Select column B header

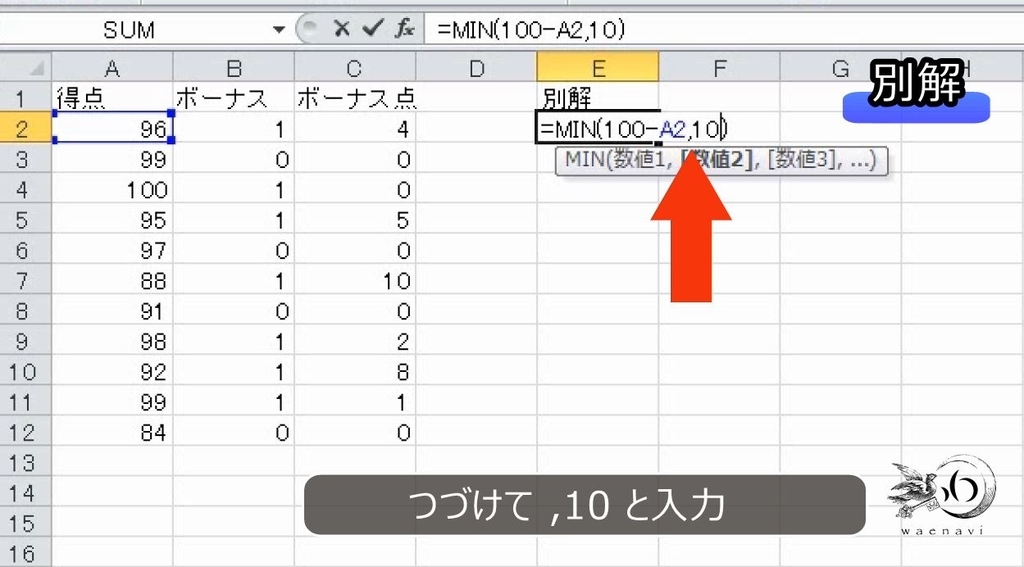(234, 68)
